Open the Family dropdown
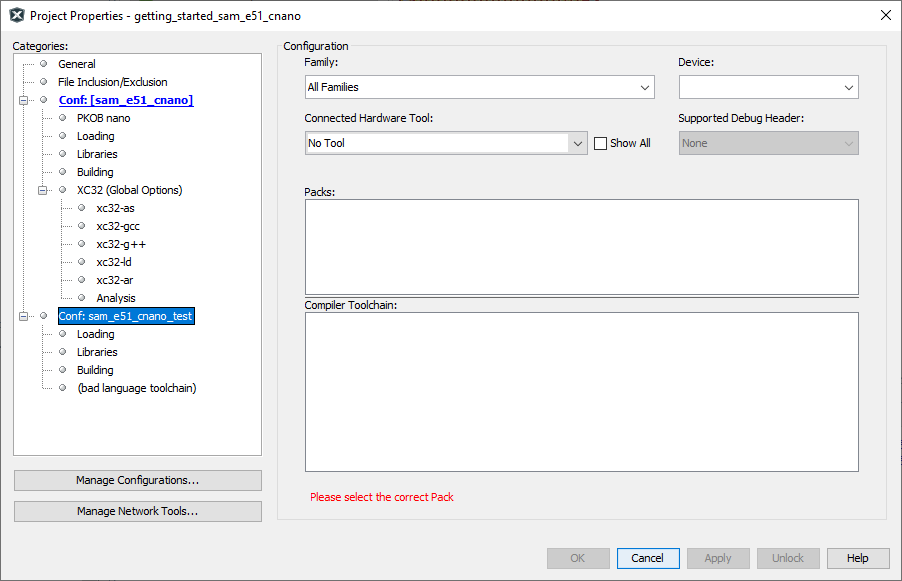Viewport: 902px width, 581px height. (645, 88)
